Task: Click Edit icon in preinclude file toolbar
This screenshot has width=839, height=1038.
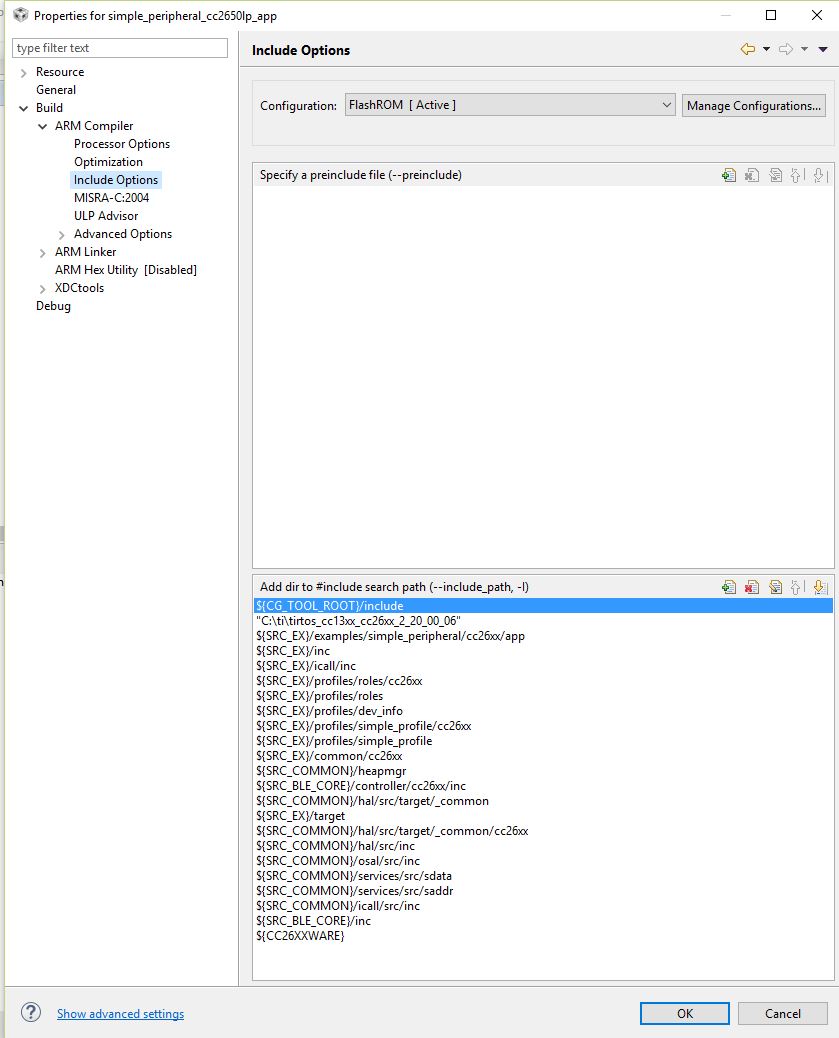Action: click(x=775, y=175)
